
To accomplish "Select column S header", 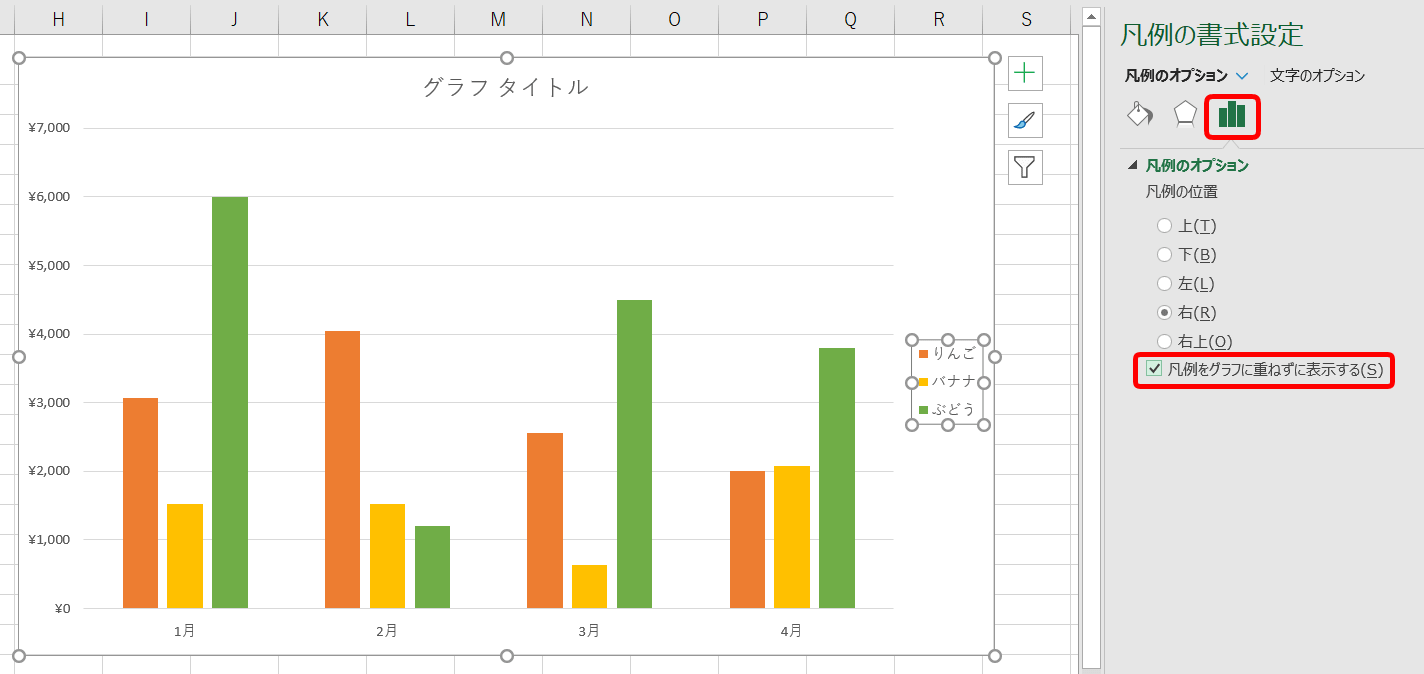I will point(1027,19).
